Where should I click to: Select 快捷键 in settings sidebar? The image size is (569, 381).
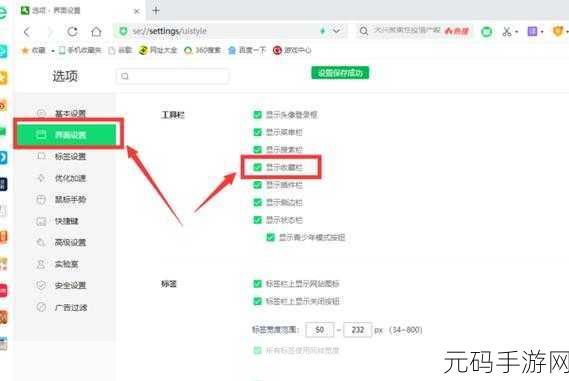click(x=65, y=221)
